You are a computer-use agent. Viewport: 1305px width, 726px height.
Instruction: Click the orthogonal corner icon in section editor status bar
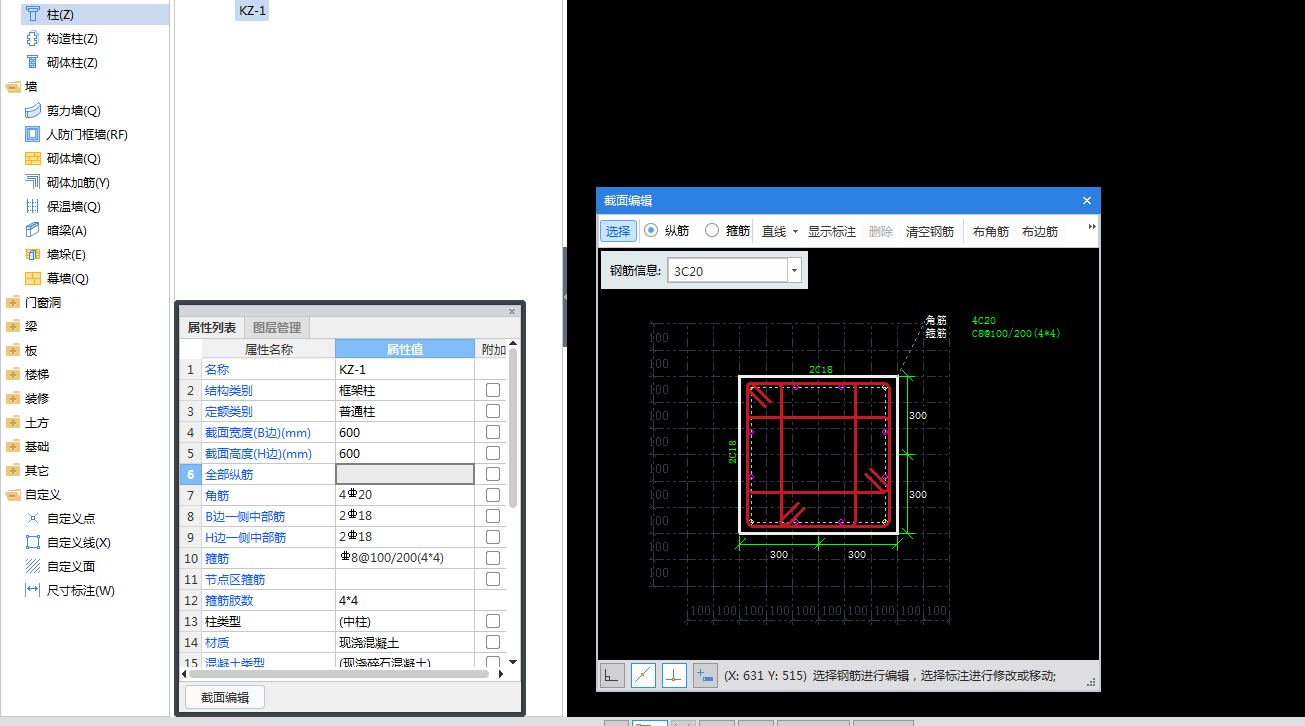click(x=611, y=675)
